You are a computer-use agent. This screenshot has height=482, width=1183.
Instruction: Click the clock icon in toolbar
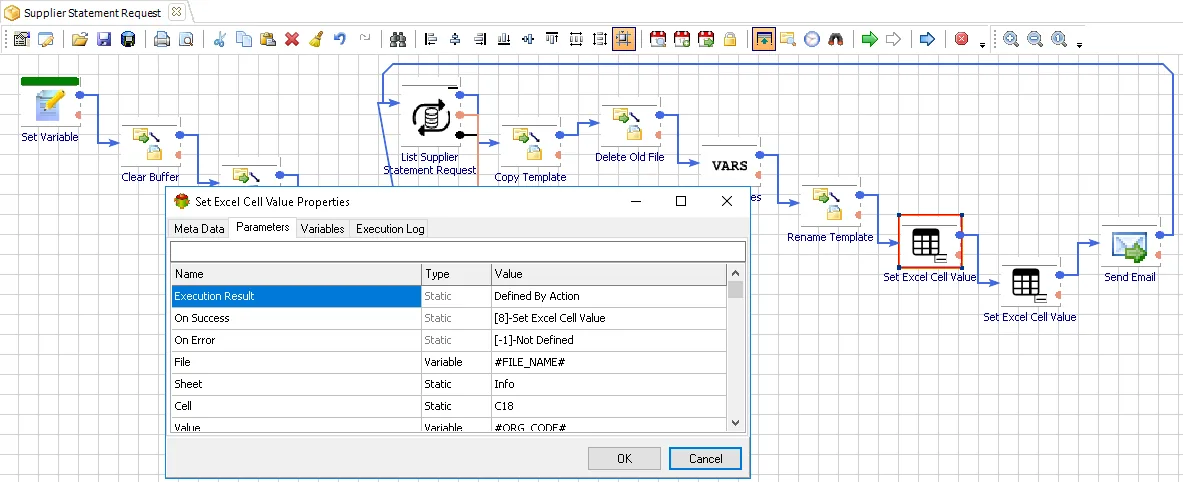coord(812,39)
